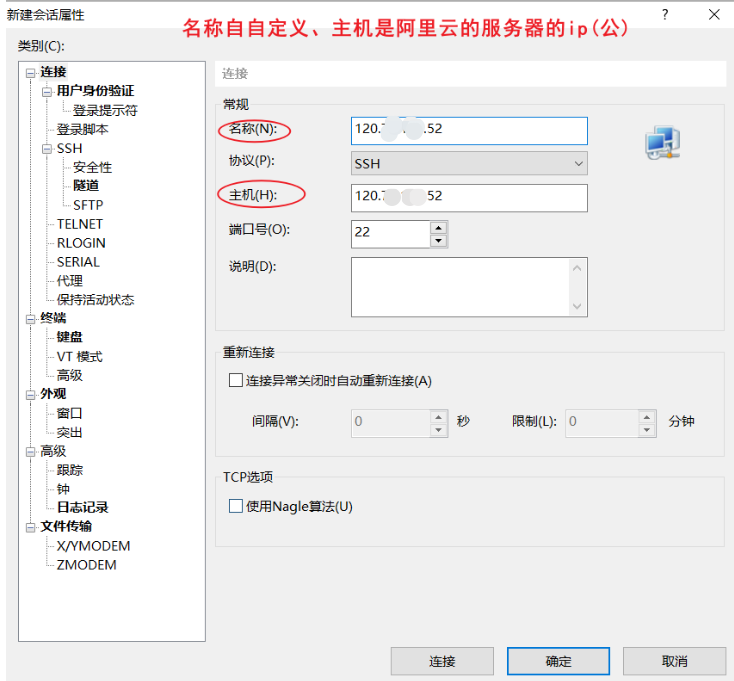Image resolution: width=734 pixels, height=681 pixels.
Task: Enable auto reconnect on abnormal close checkbox
Action: tap(235, 380)
